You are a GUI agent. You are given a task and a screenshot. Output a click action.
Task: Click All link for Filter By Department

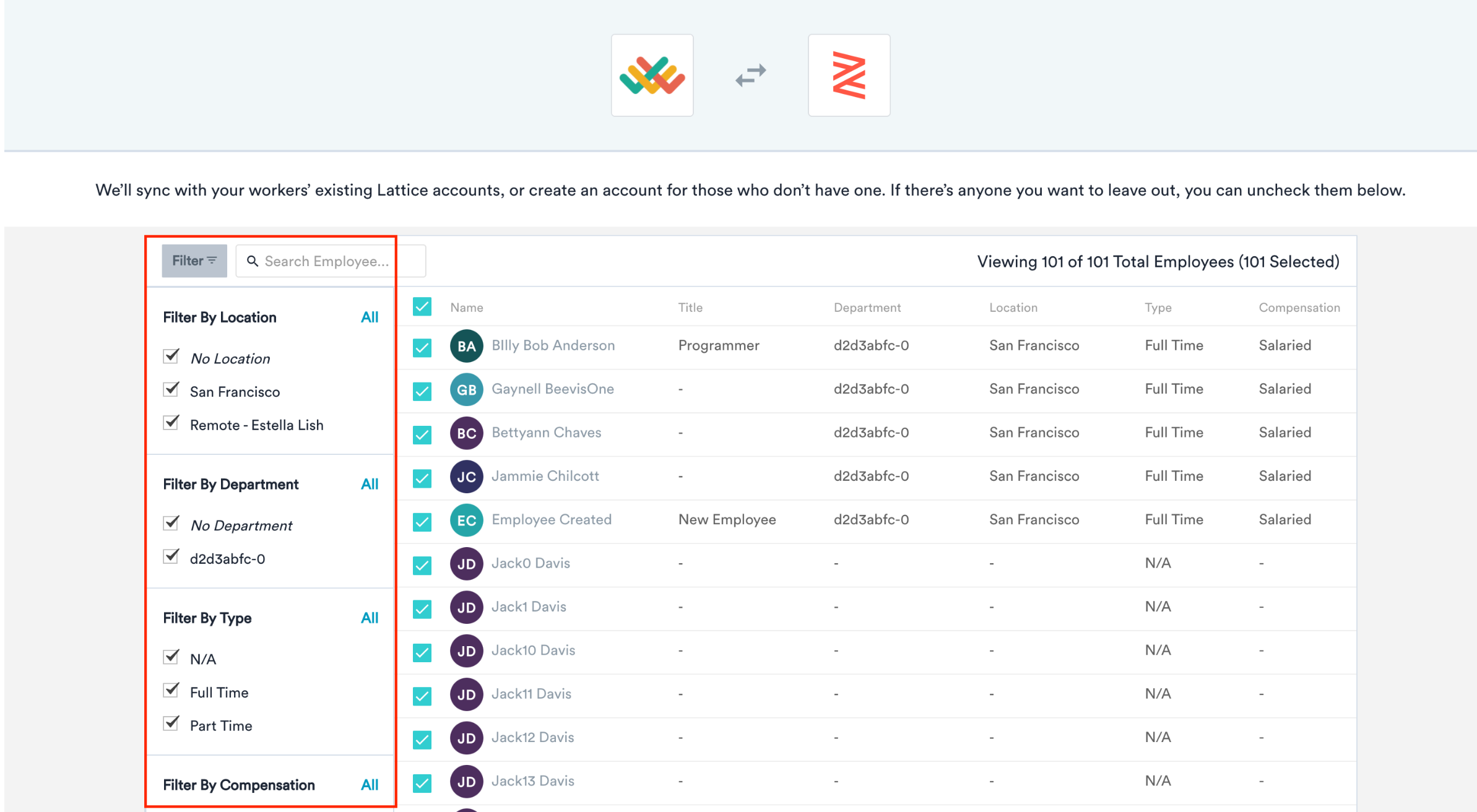(x=370, y=485)
